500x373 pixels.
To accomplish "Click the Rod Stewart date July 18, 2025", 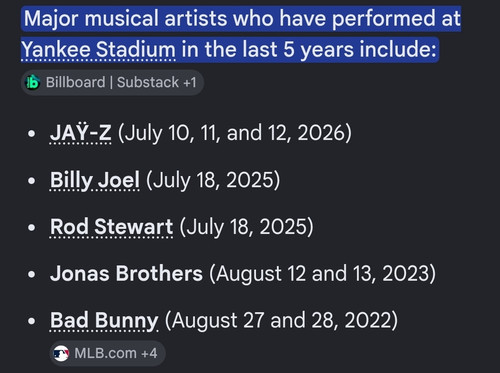I will click(246, 227).
